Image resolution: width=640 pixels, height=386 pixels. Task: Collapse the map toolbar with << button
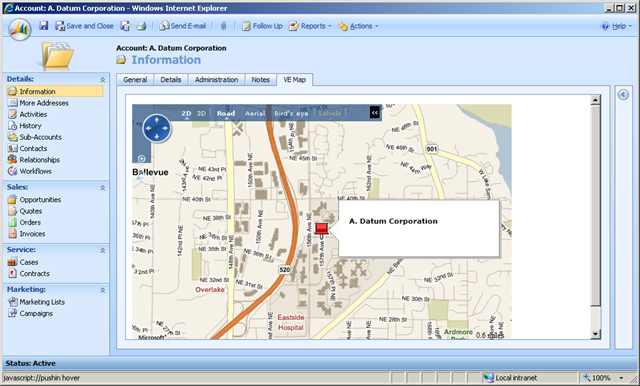375,113
